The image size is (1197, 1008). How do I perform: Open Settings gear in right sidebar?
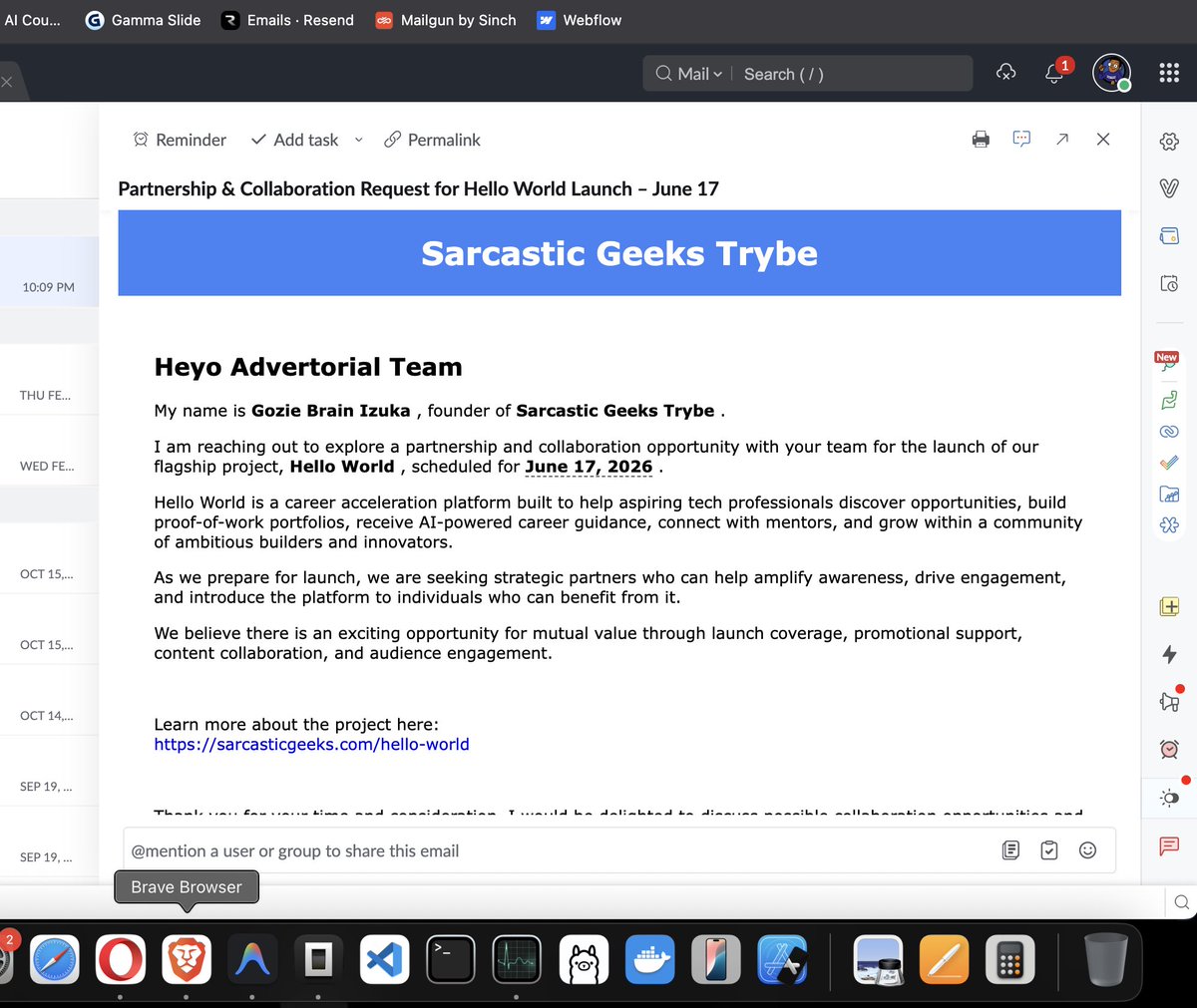[1169, 142]
